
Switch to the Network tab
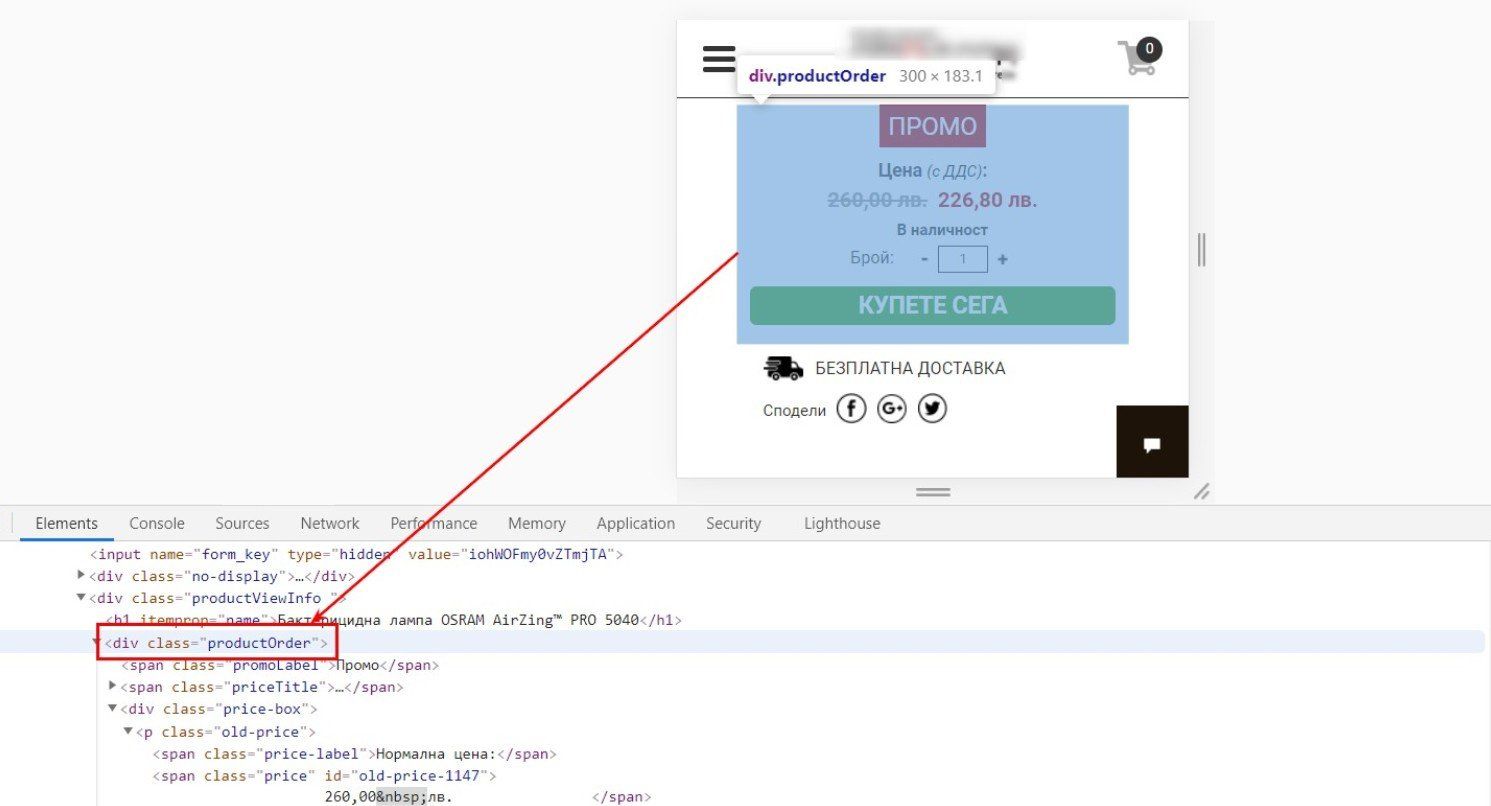pyautogui.click(x=330, y=523)
